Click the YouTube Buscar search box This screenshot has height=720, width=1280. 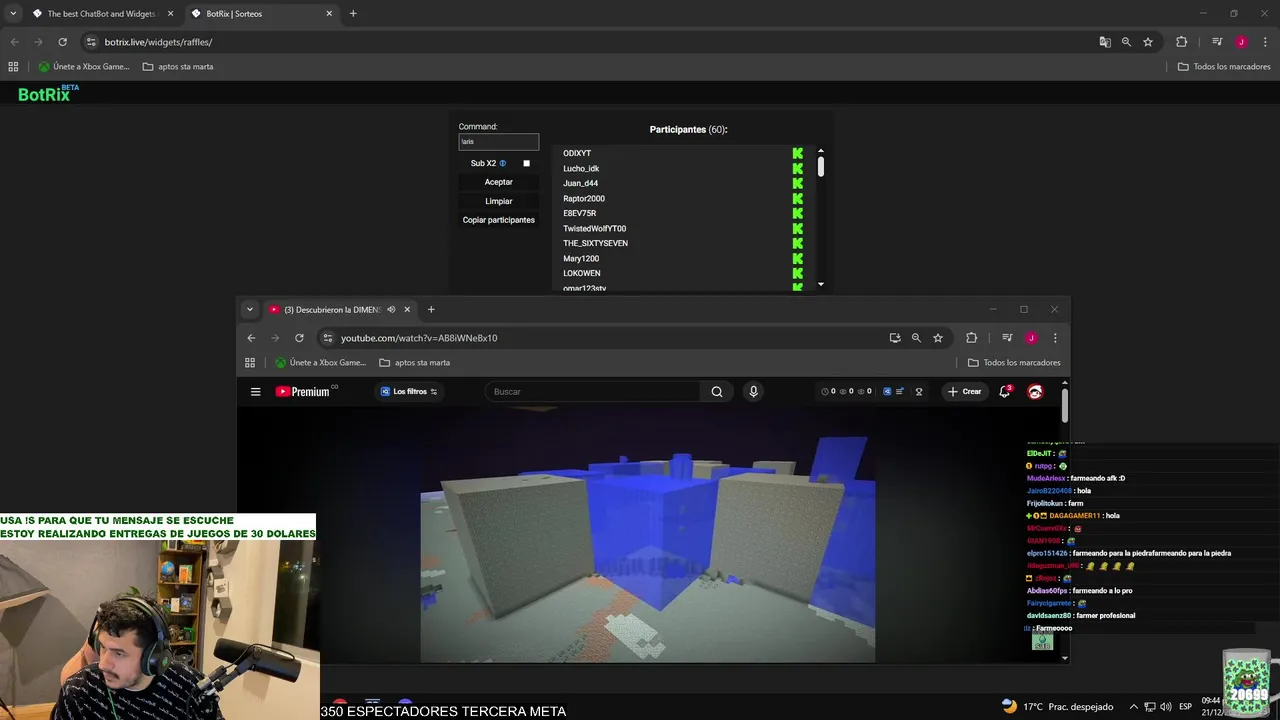point(594,392)
